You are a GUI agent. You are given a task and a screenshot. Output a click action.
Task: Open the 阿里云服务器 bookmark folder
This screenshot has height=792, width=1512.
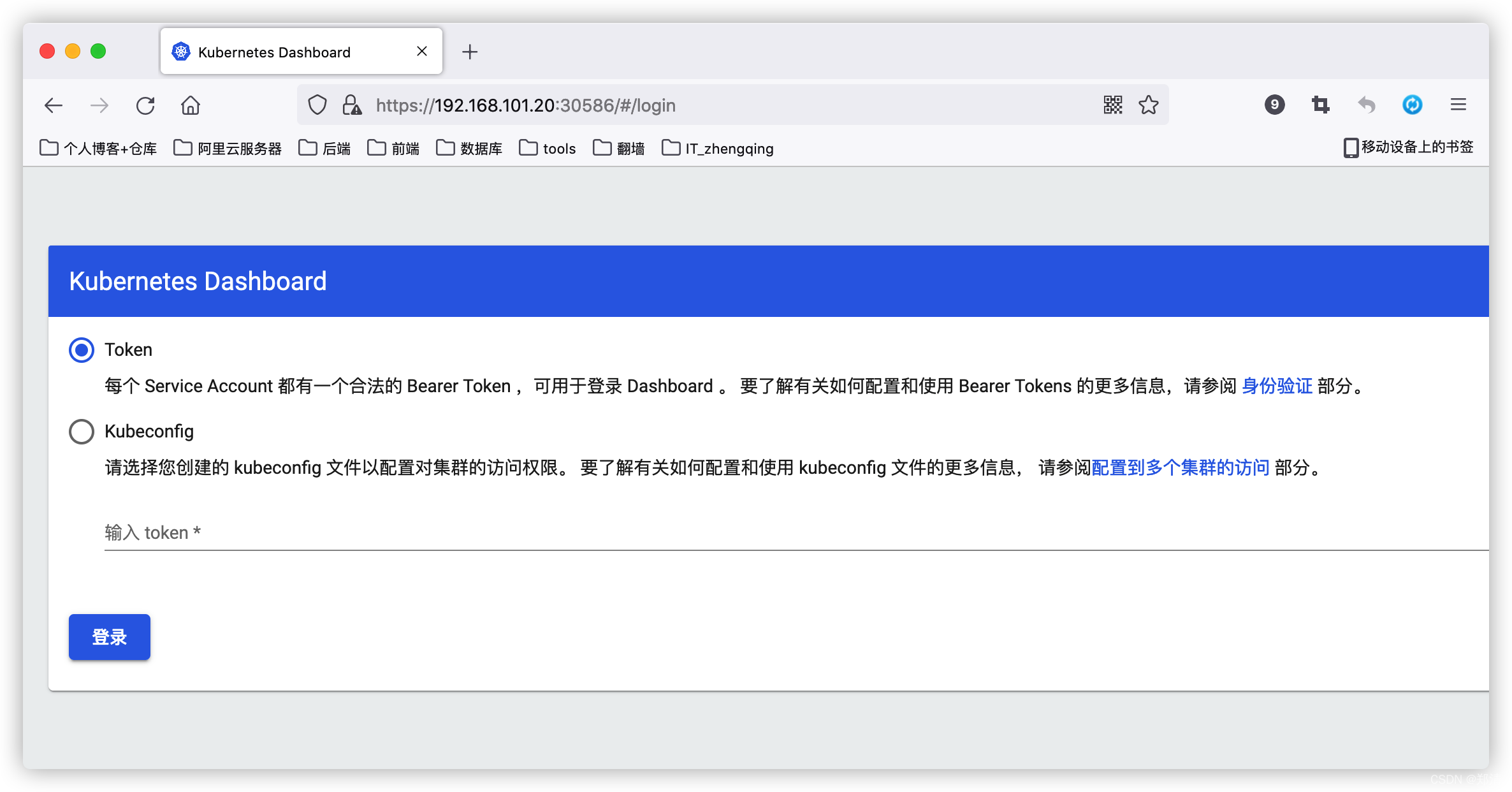click(228, 149)
